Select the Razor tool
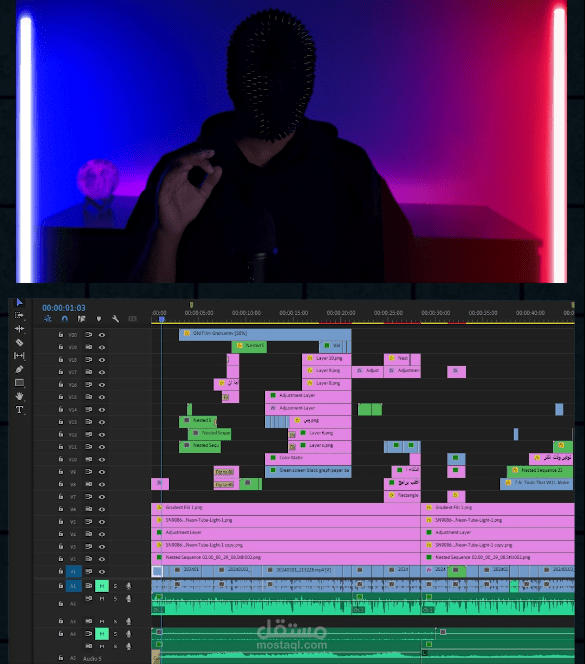 pos(19,343)
